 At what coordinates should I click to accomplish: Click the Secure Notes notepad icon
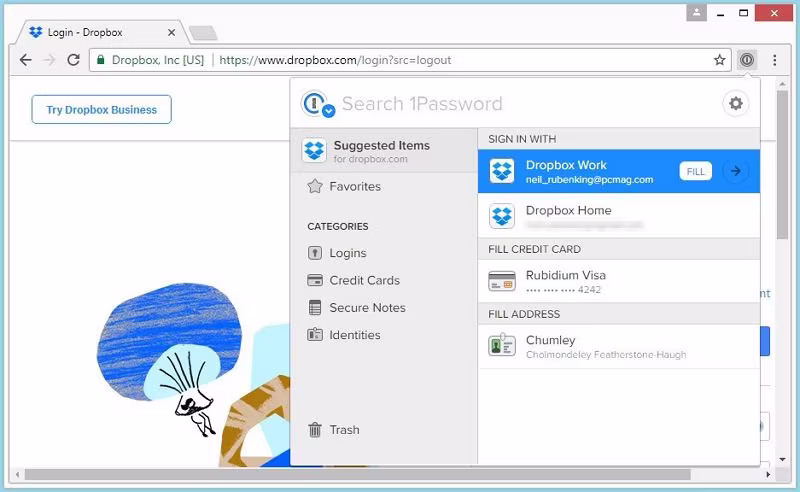click(315, 307)
